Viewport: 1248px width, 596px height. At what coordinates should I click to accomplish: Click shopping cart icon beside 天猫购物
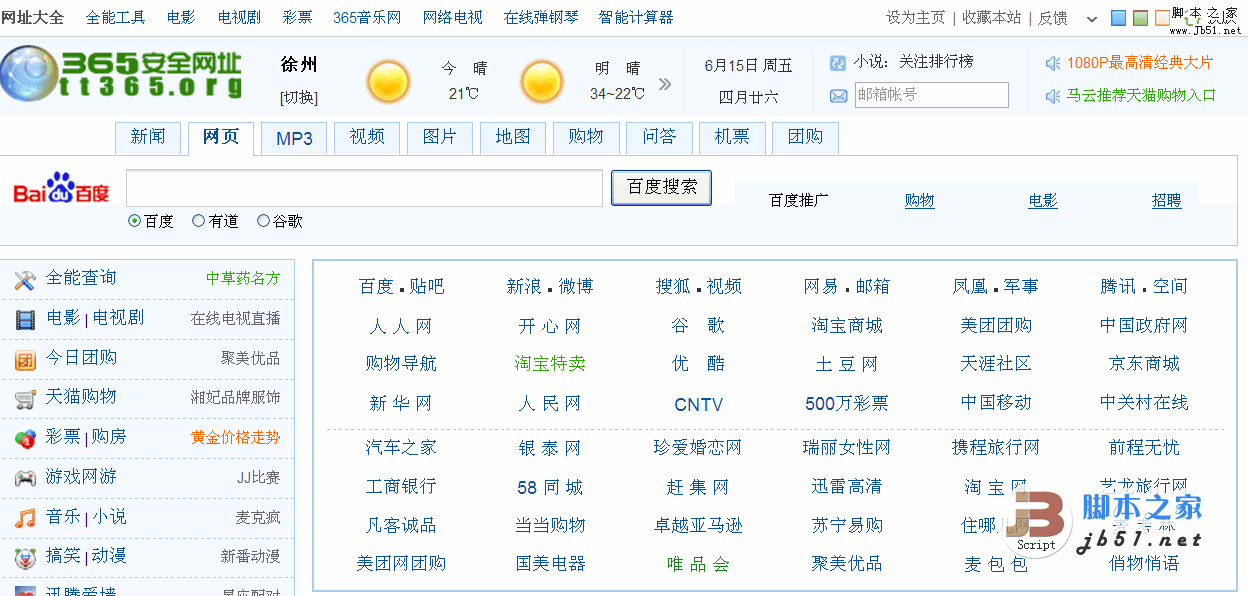[25, 399]
